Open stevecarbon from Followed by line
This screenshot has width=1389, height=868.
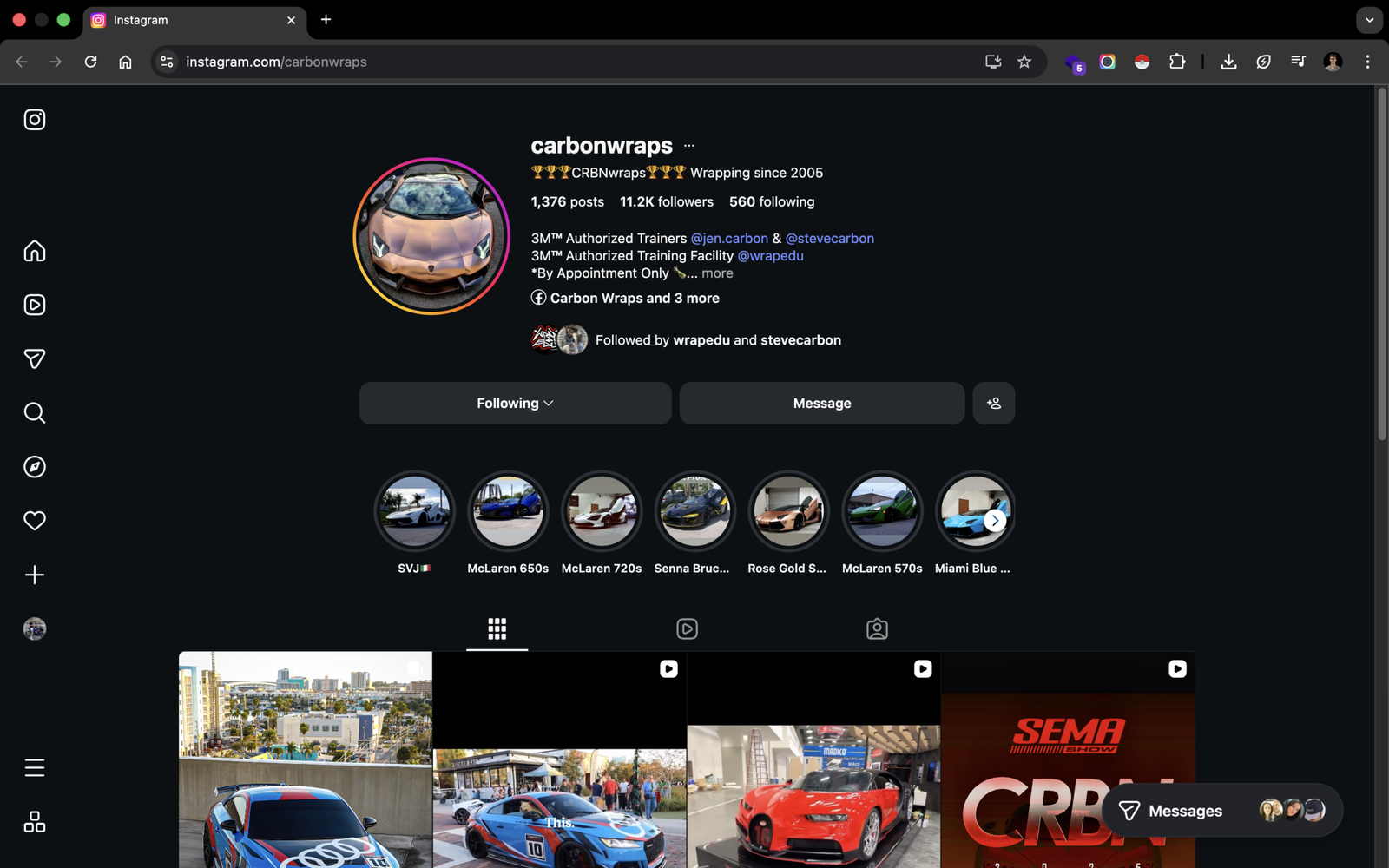click(x=800, y=340)
